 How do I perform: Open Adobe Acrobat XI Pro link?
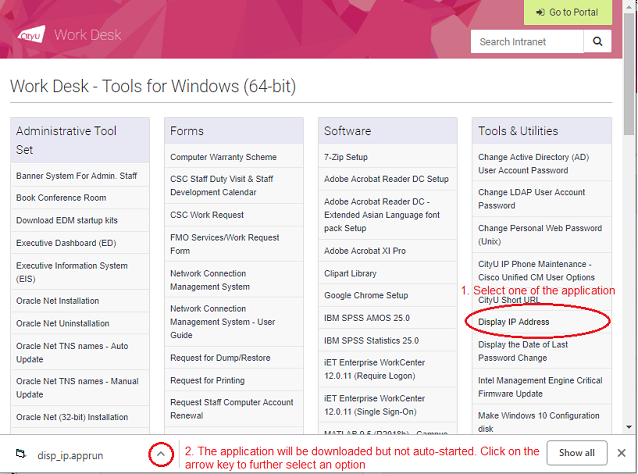click(x=365, y=250)
